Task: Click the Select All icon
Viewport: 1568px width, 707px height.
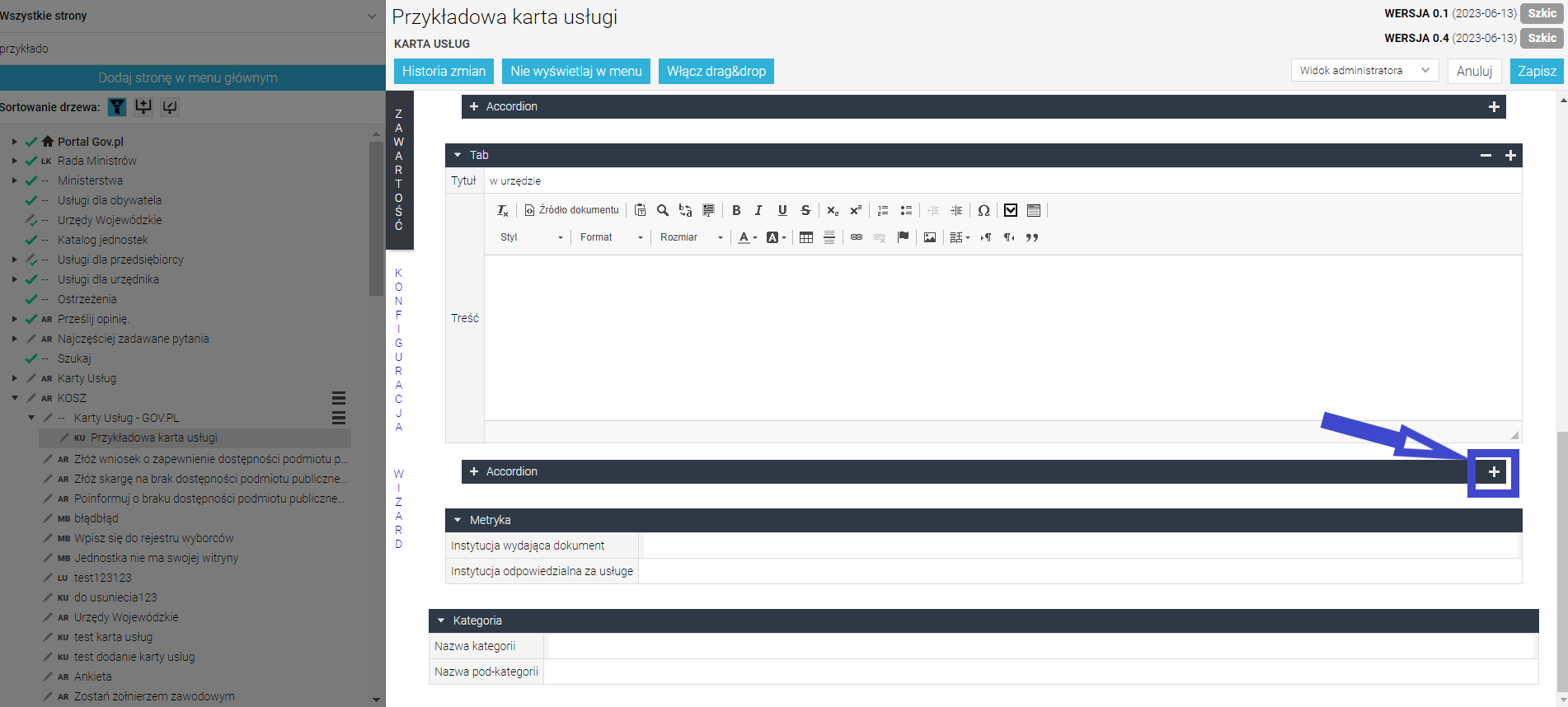Action: point(708,211)
